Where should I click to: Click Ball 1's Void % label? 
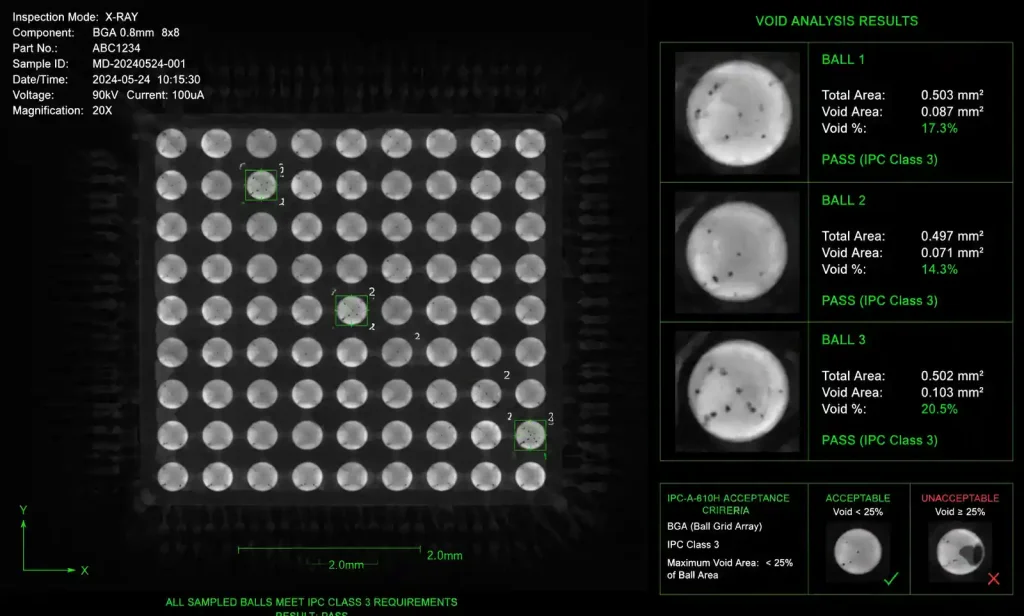(x=844, y=129)
